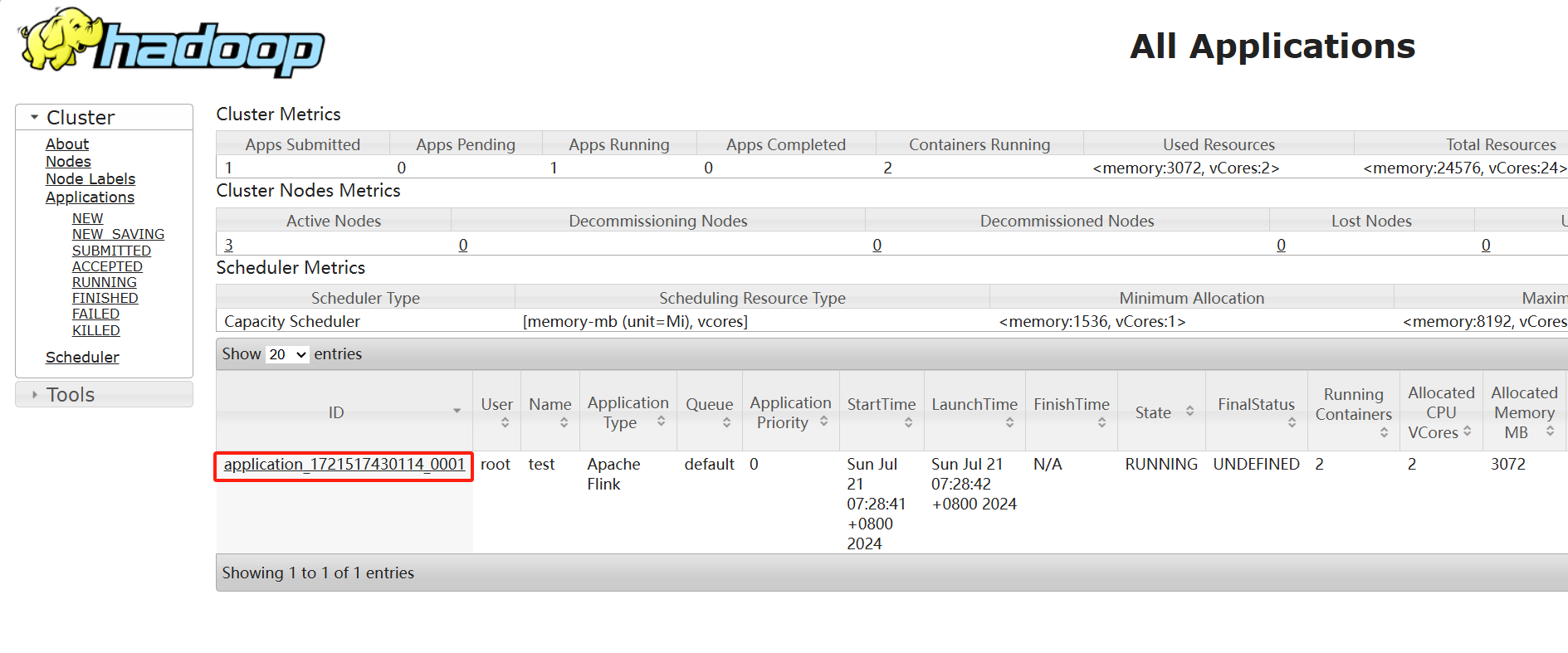Open the About cluster page
1568x653 pixels.
point(66,144)
